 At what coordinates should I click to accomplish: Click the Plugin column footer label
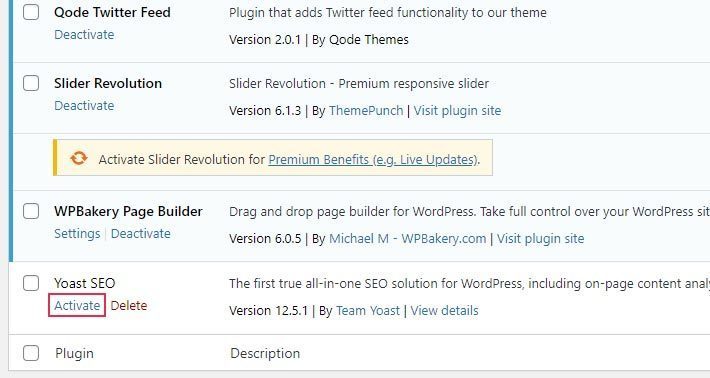point(74,353)
